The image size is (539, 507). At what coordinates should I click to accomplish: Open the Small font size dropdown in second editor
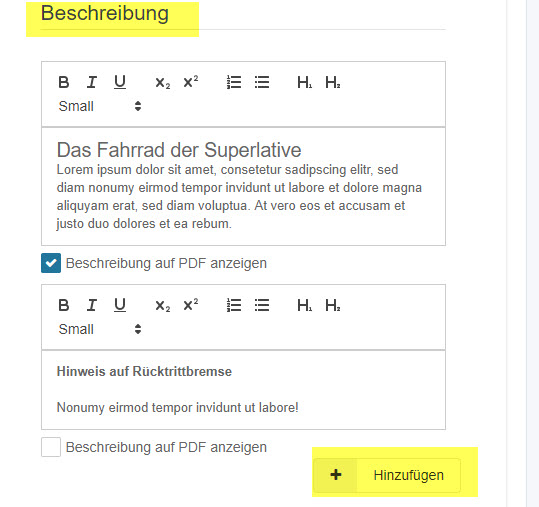[100, 329]
